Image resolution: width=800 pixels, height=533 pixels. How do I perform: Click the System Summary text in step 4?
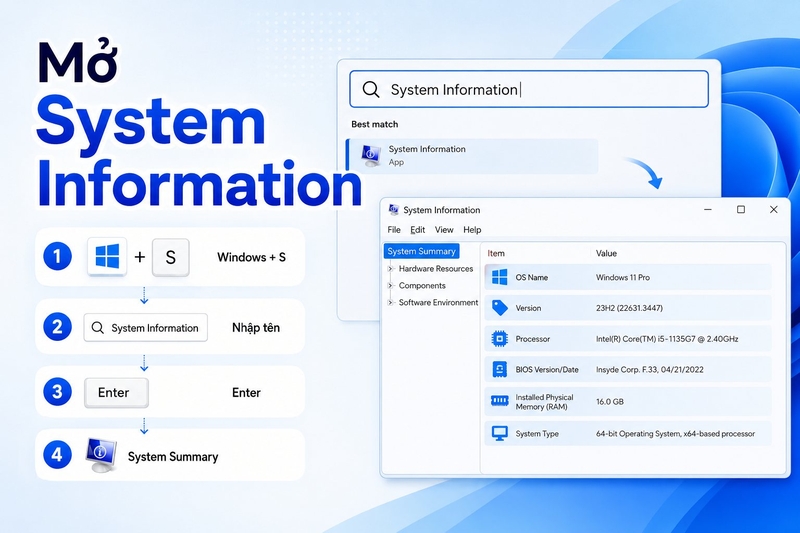point(173,456)
